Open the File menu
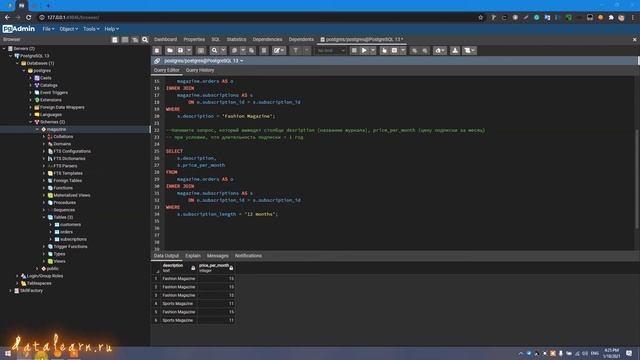The height and width of the screenshot is (360, 640). (x=48, y=29)
